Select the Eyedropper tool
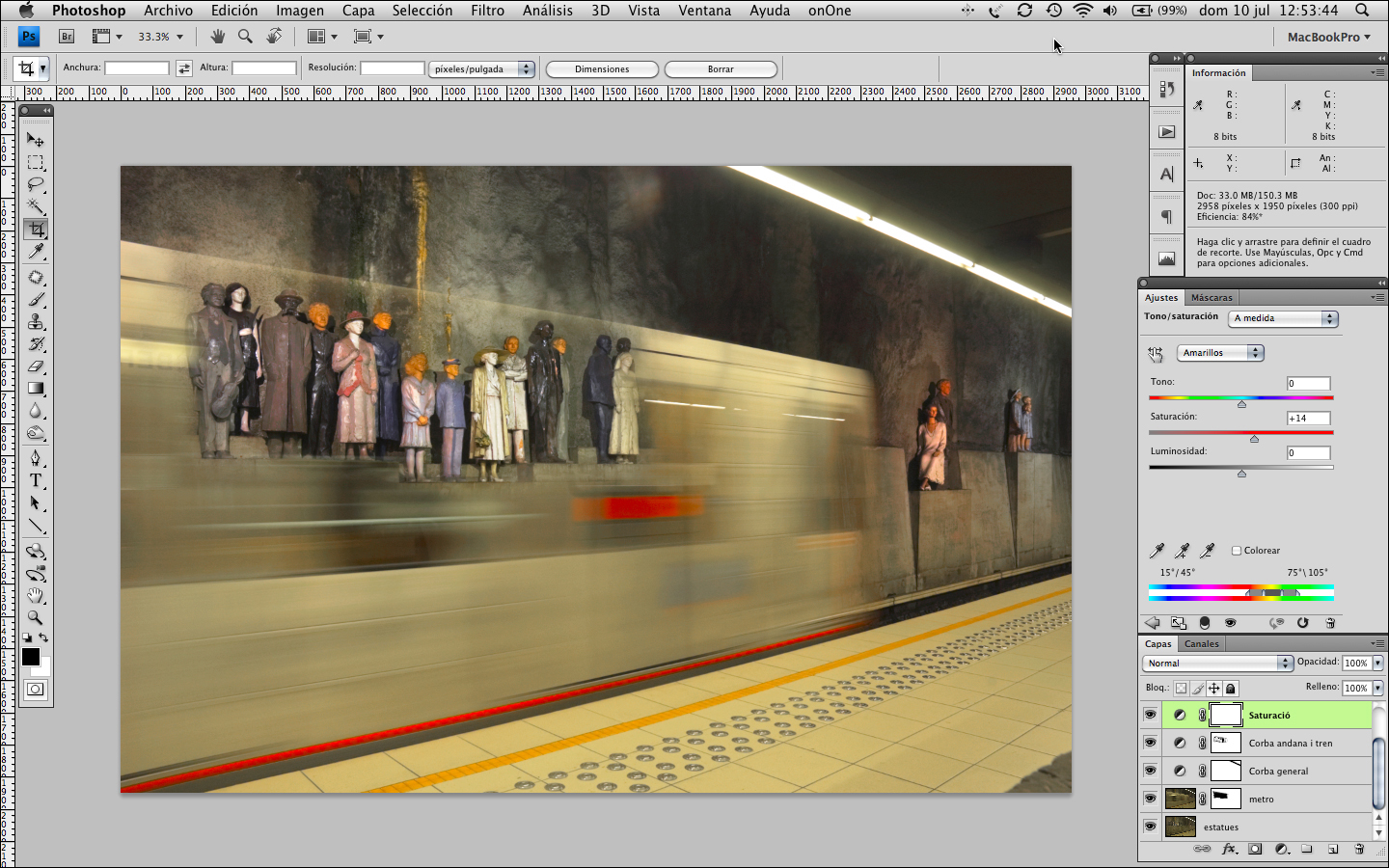Screen dimensions: 1389x868 [x=36, y=252]
